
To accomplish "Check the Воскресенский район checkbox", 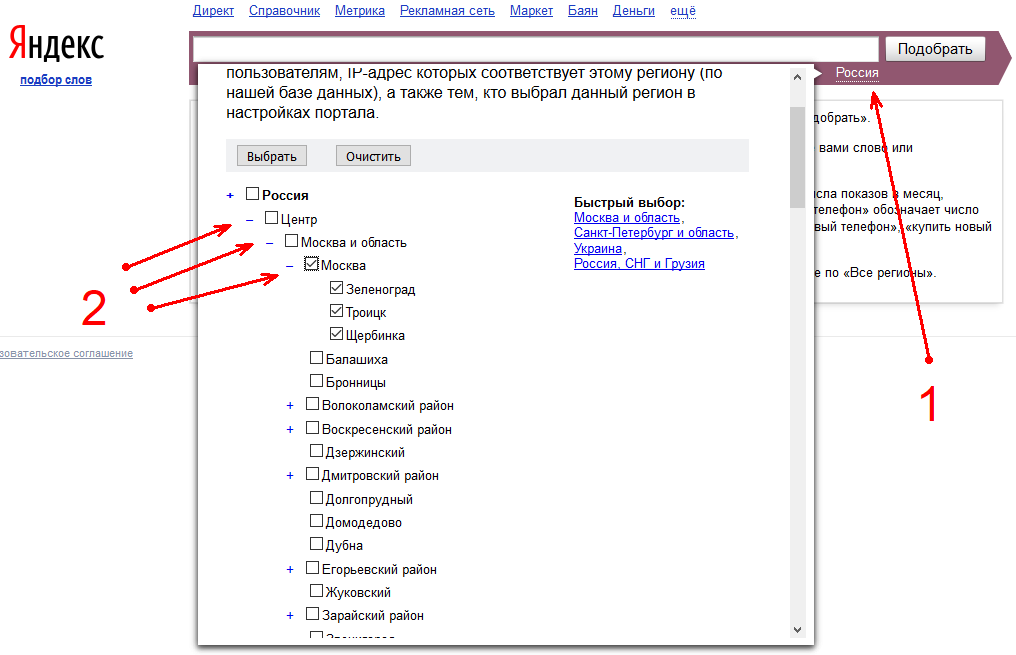I will (312, 428).
